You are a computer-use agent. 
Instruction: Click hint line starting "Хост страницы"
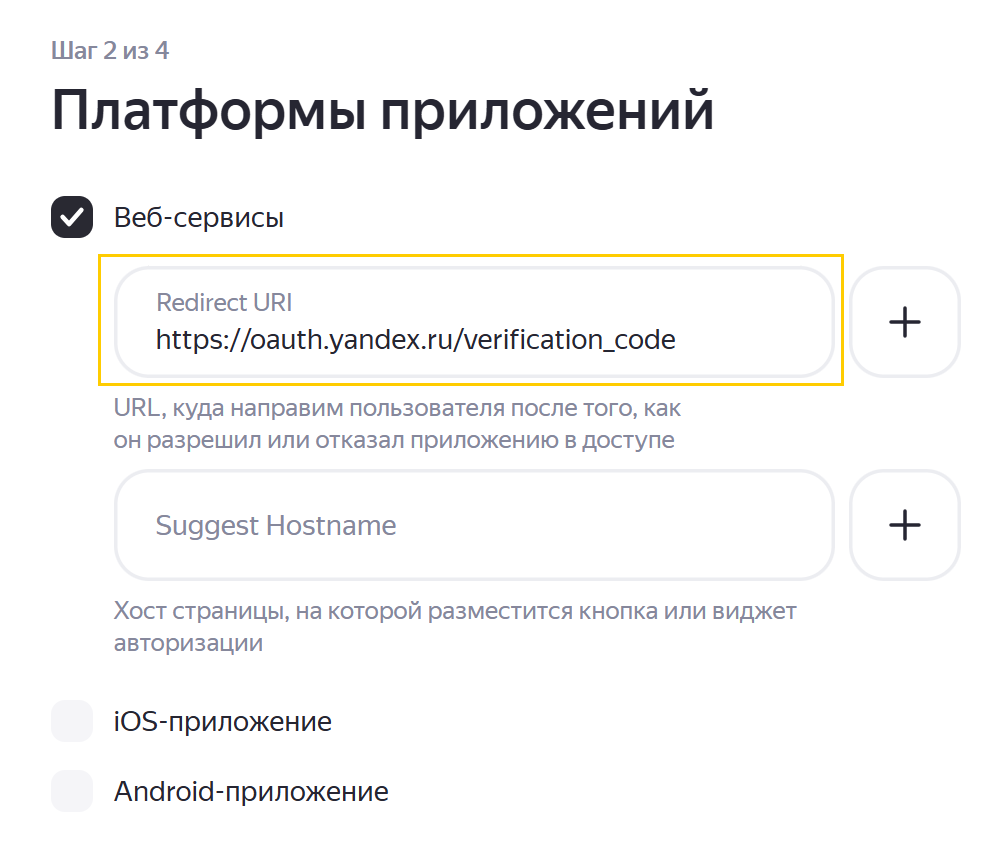455,610
